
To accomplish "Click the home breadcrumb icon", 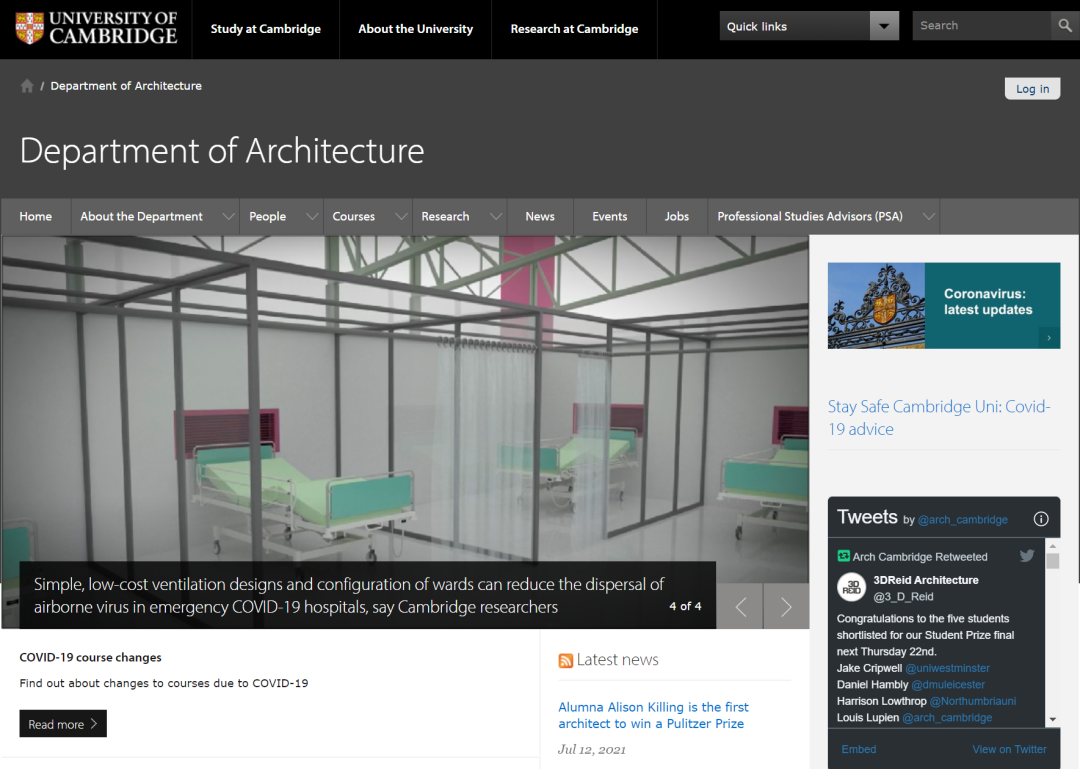I will pos(27,85).
